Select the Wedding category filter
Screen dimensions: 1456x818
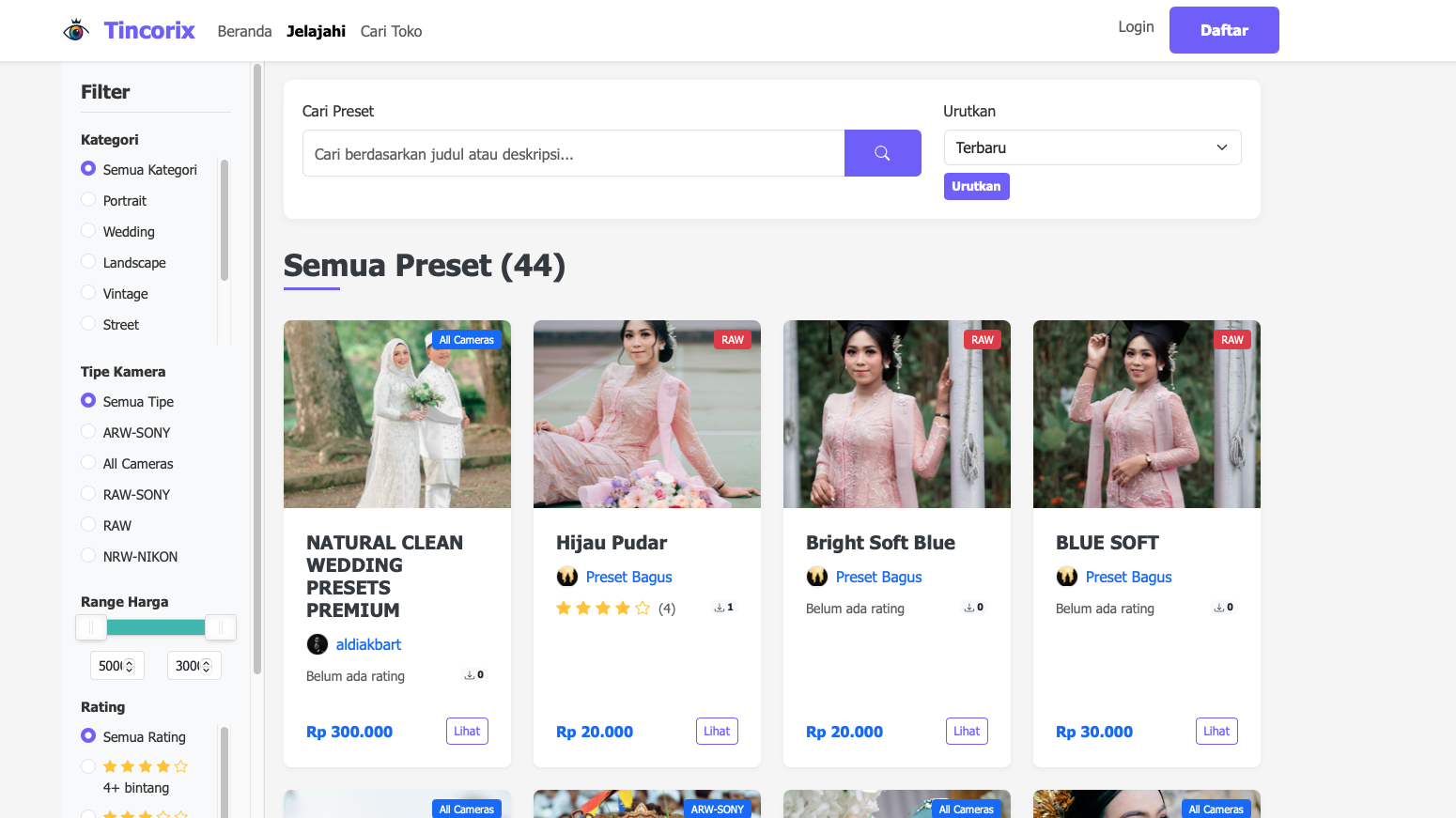[88, 231]
